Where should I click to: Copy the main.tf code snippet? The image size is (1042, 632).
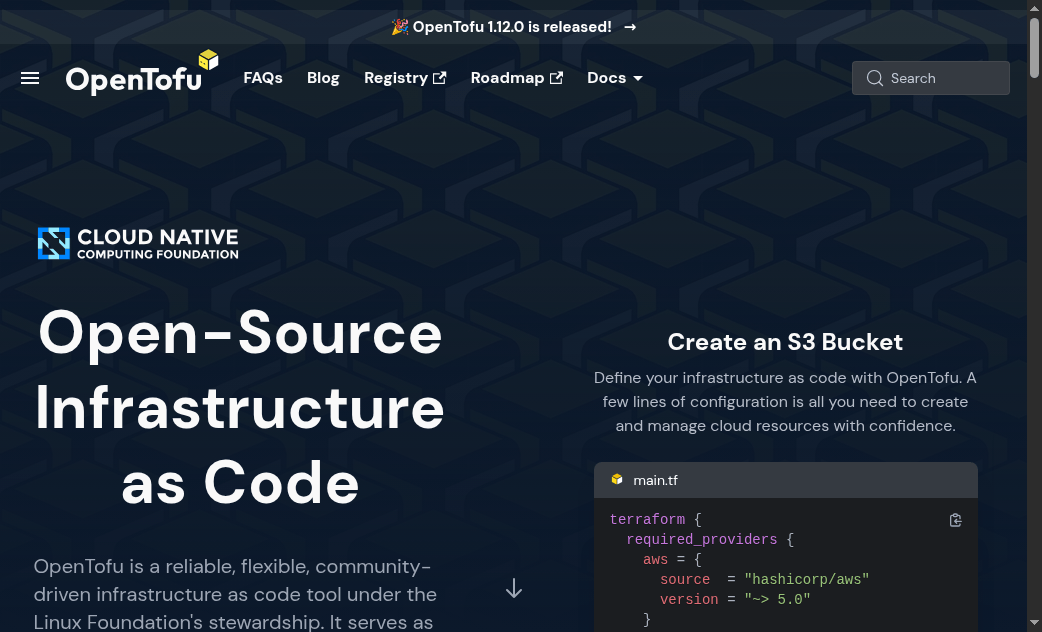(956, 520)
